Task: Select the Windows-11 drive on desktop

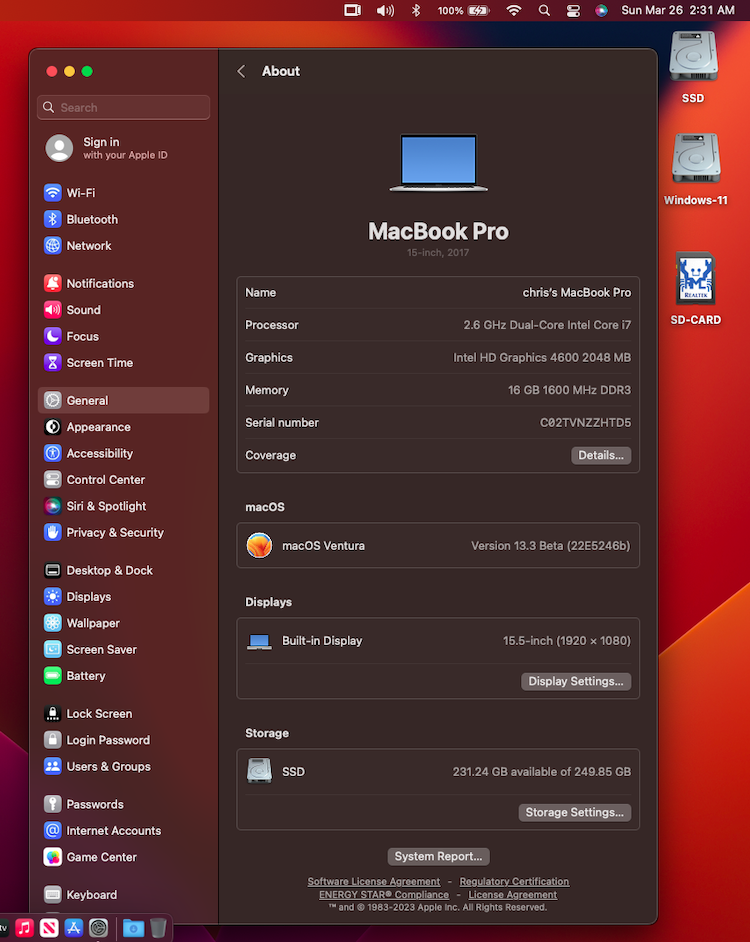Action: (695, 169)
